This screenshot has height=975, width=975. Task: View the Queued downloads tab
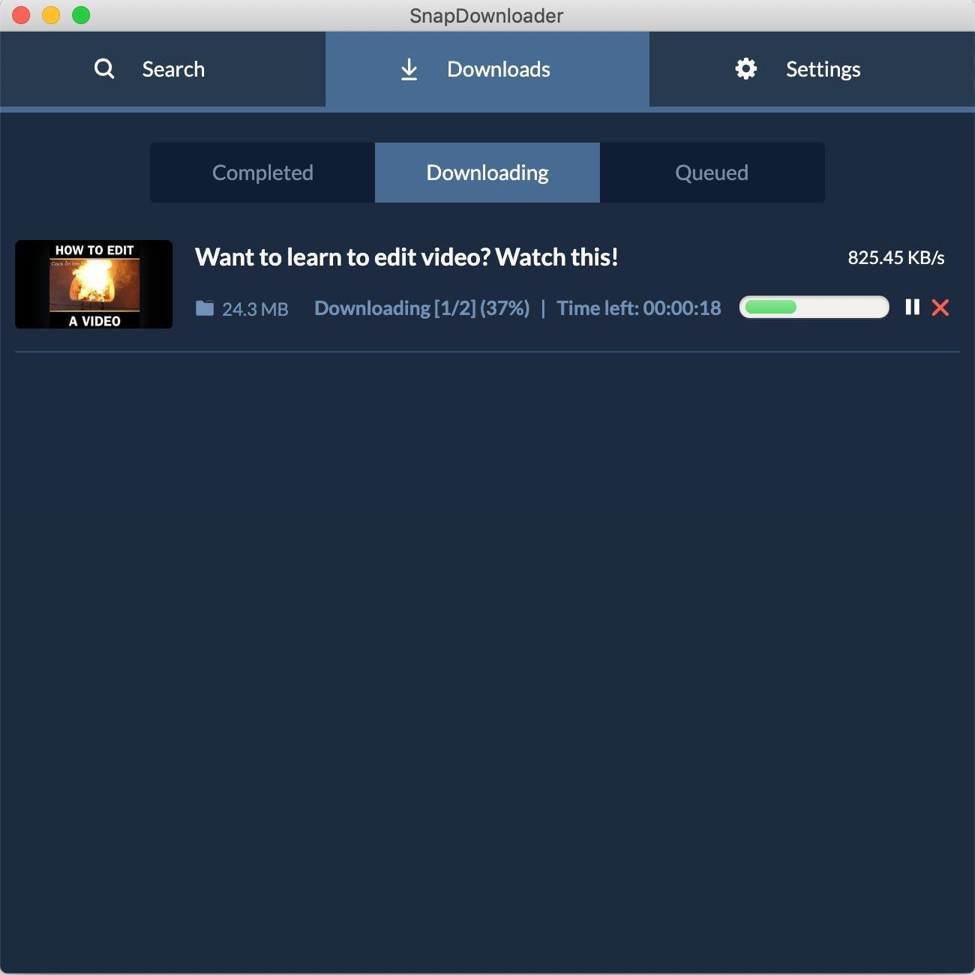[x=712, y=172]
